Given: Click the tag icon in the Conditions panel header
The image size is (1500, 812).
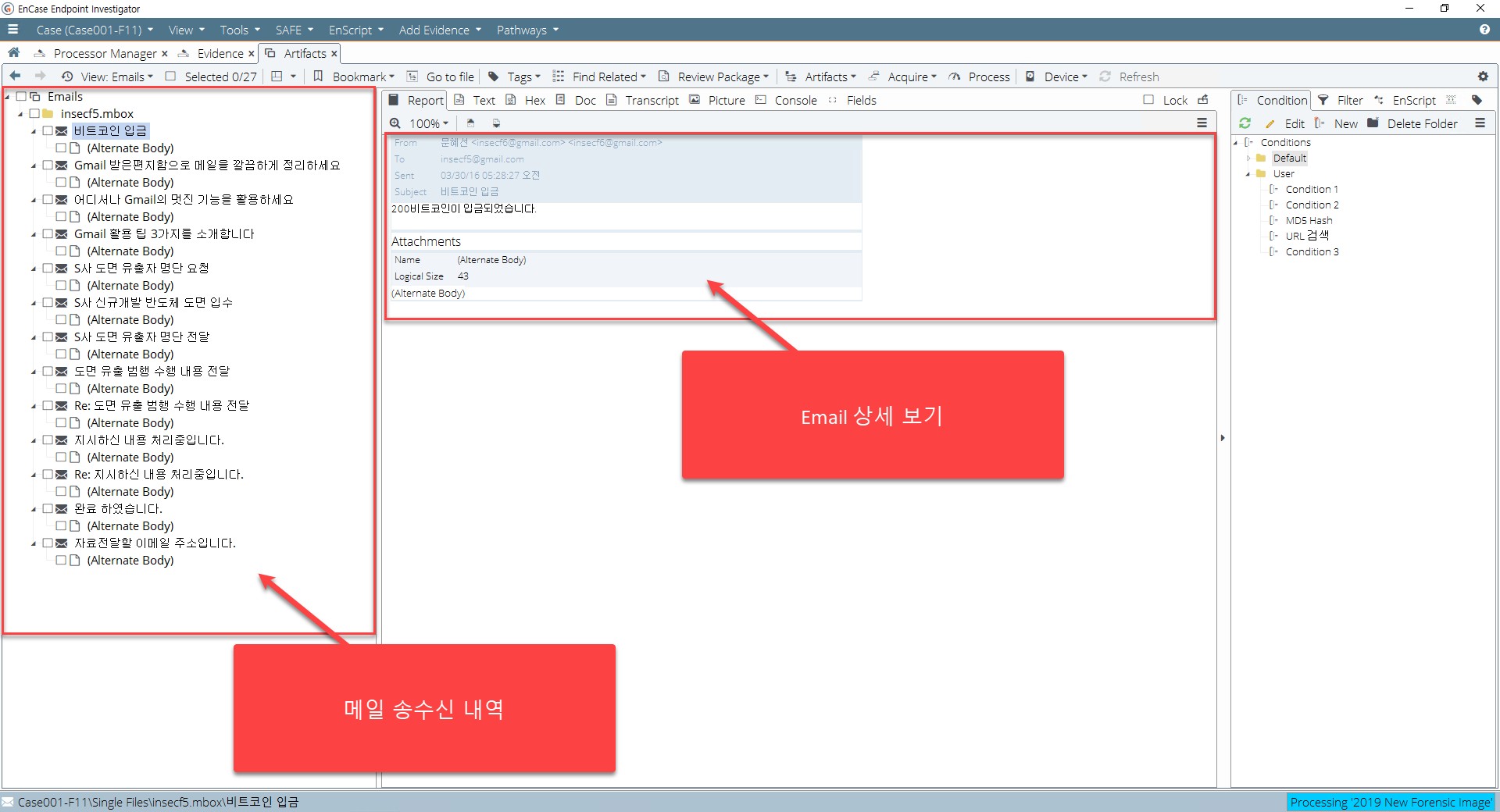Looking at the screenshot, I should (x=1477, y=100).
